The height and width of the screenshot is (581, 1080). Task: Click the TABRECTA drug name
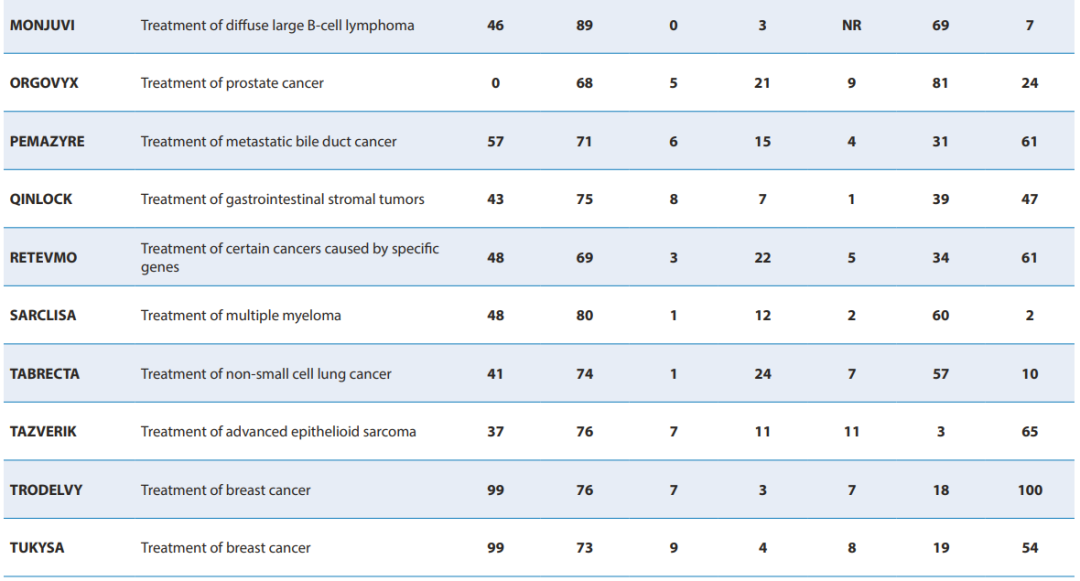tap(45, 374)
